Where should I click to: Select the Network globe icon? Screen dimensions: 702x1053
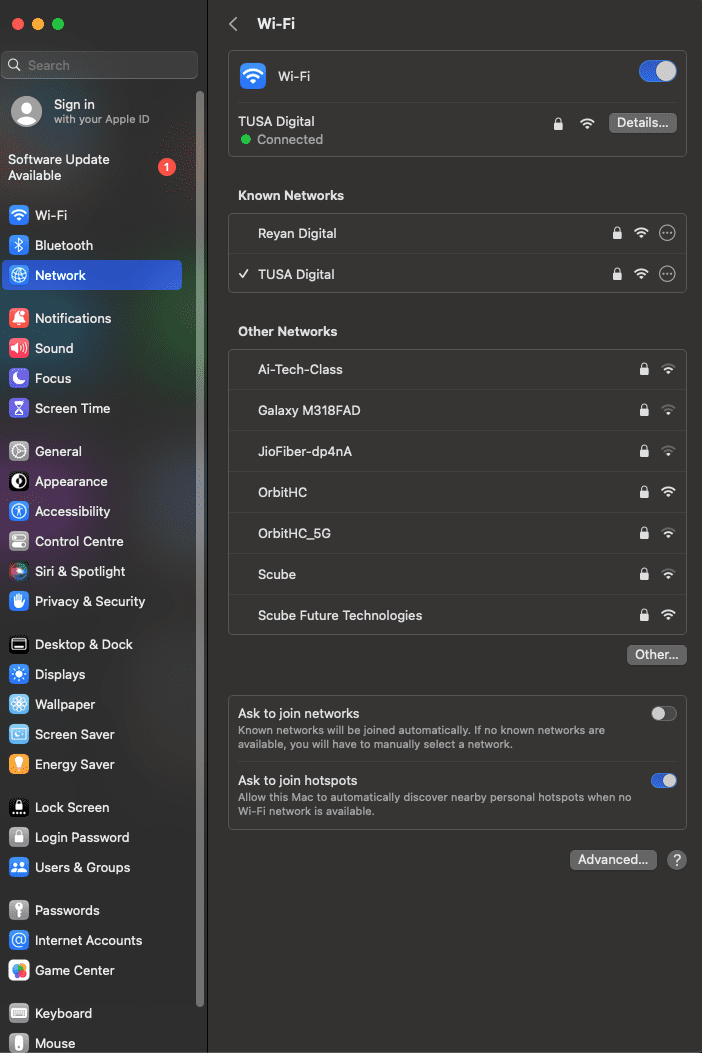[19, 275]
